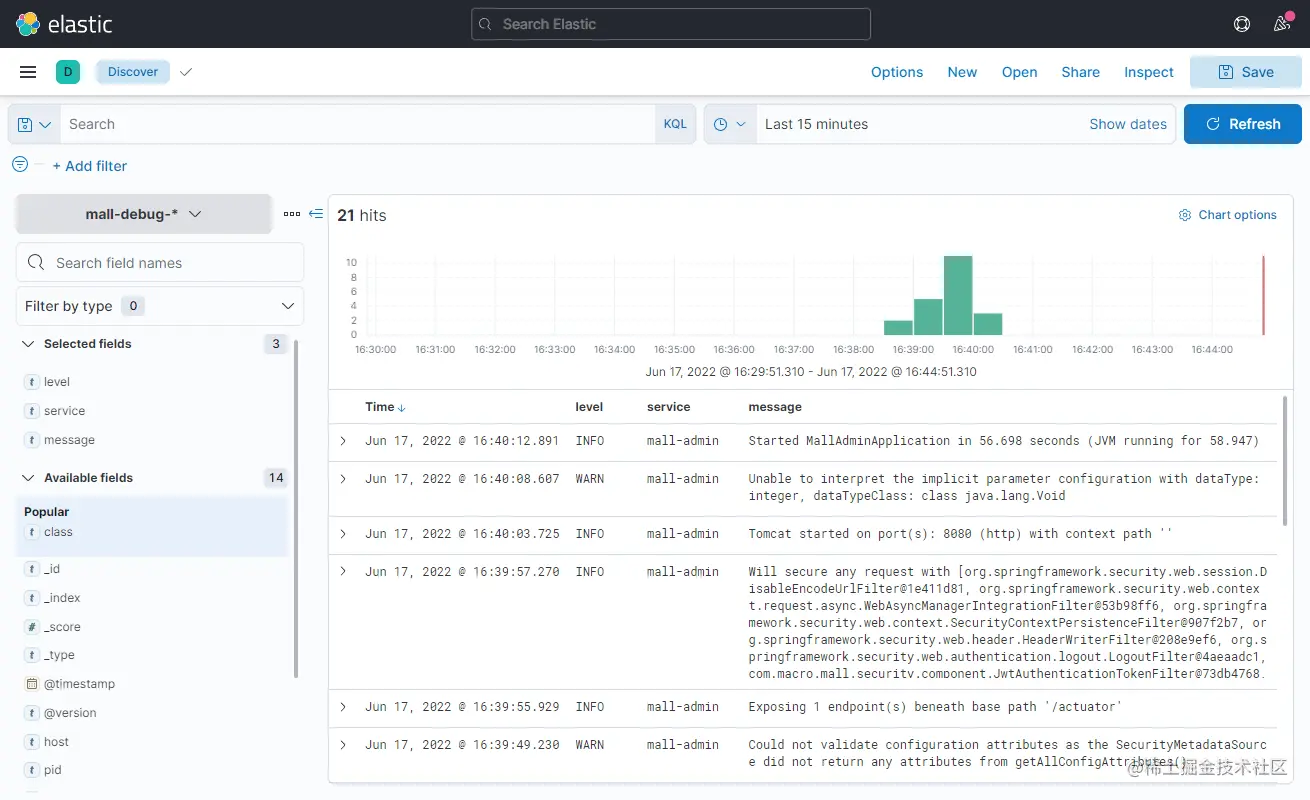The height and width of the screenshot is (800, 1310).
Task: Expand the mall-debug-* index pattern selector
Action: coord(144,214)
